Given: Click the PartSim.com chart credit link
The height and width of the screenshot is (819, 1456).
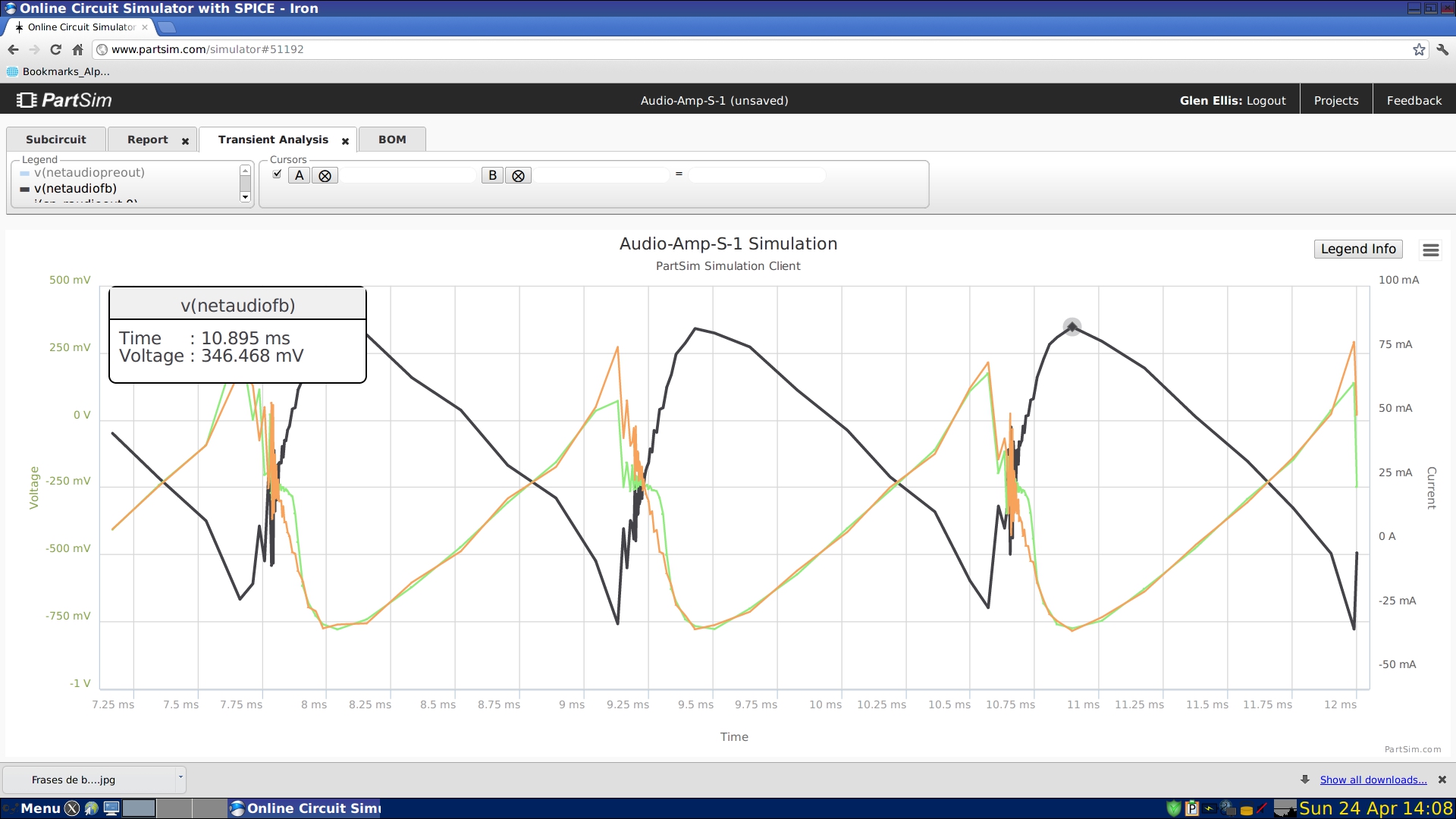Looking at the screenshot, I should coord(1413,749).
